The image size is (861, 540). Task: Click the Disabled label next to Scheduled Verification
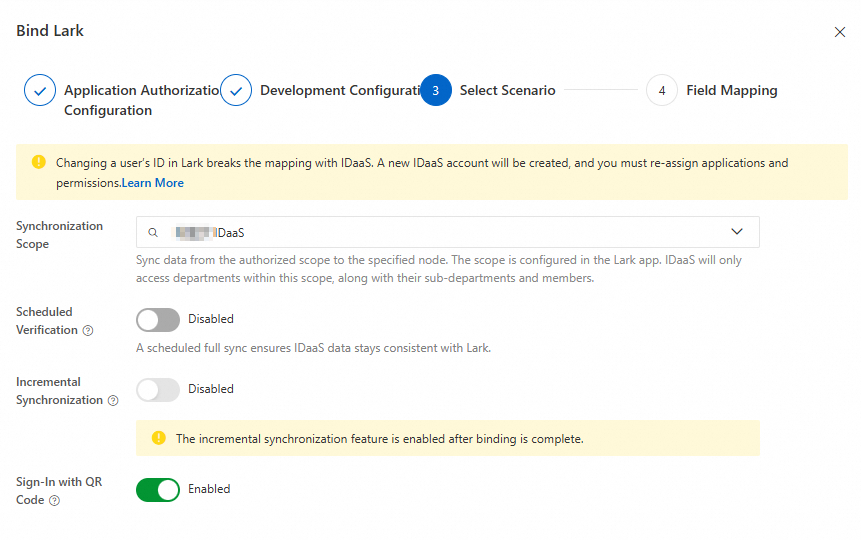point(211,319)
